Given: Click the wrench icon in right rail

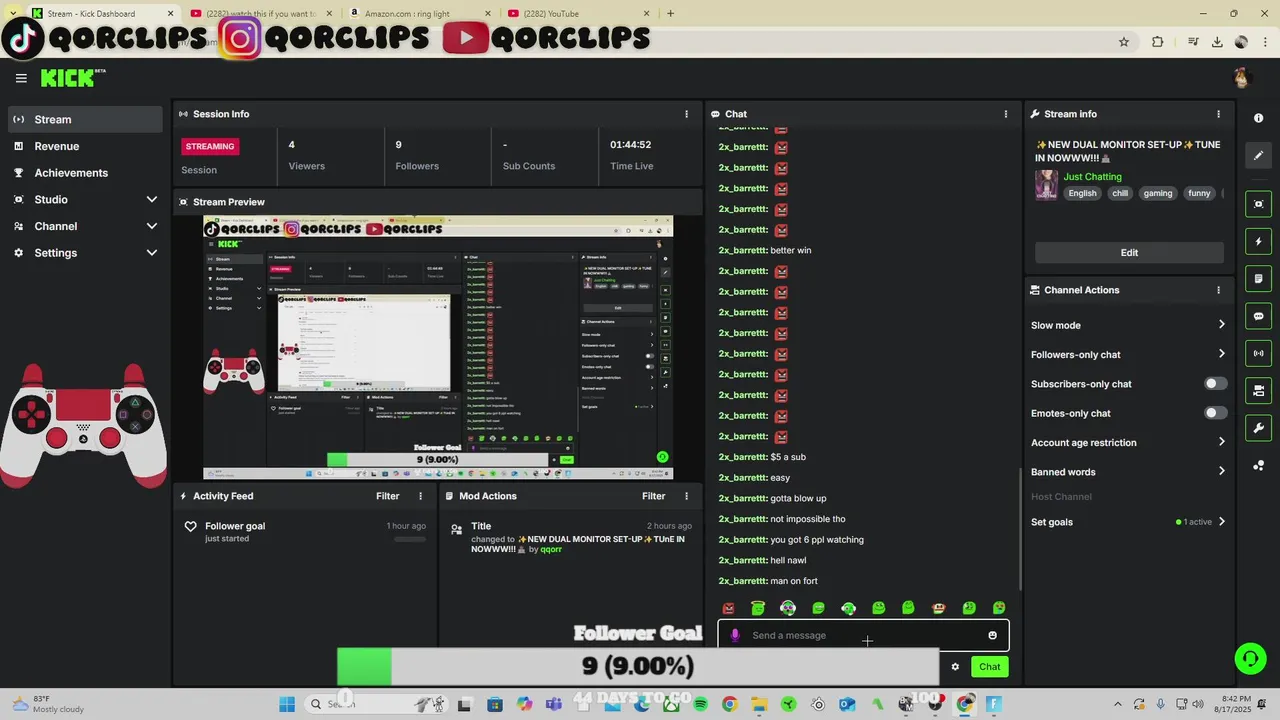Looking at the screenshot, I should 1258,428.
